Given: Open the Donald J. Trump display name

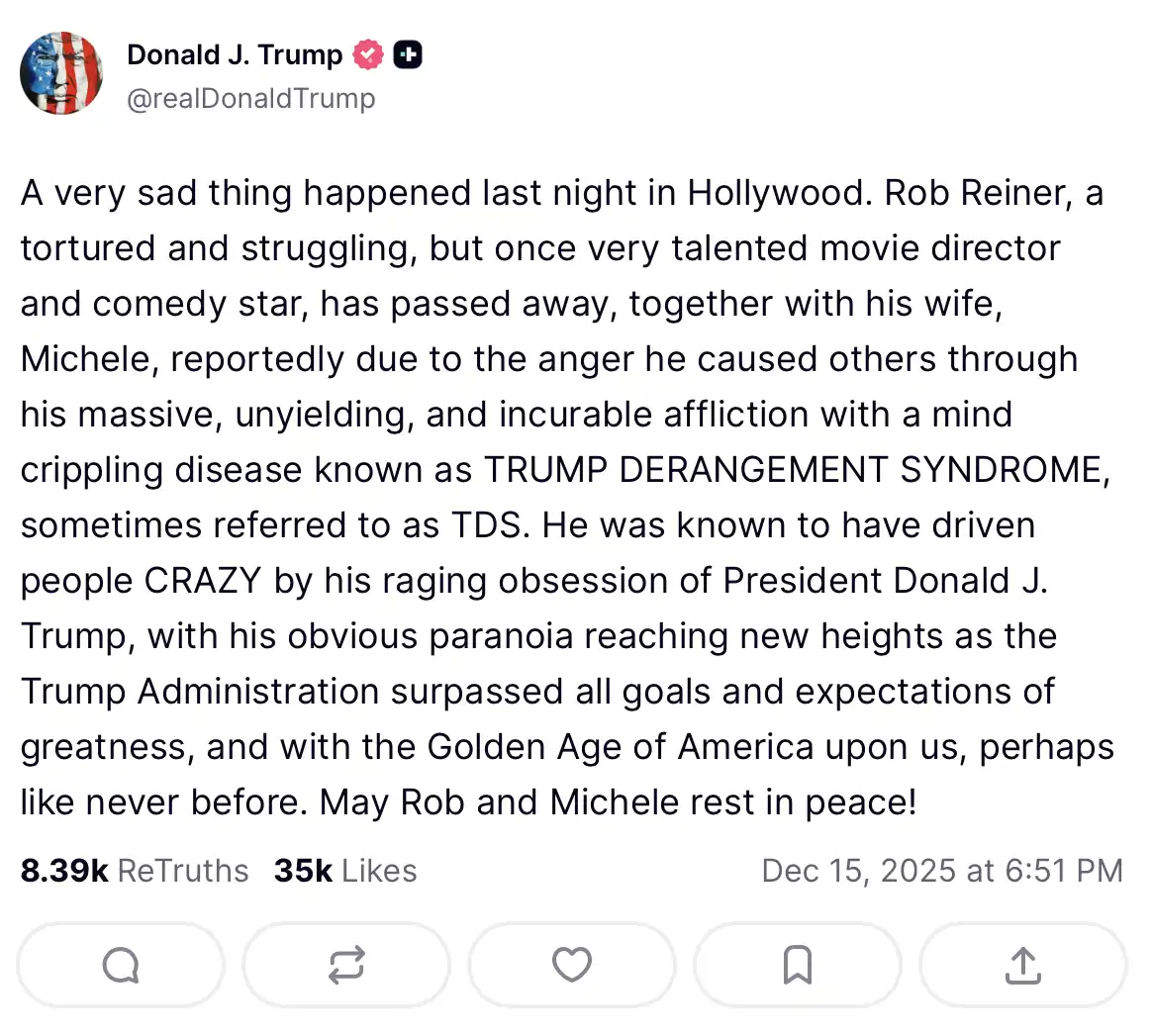Looking at the screenshot, I should coord(235,54).
